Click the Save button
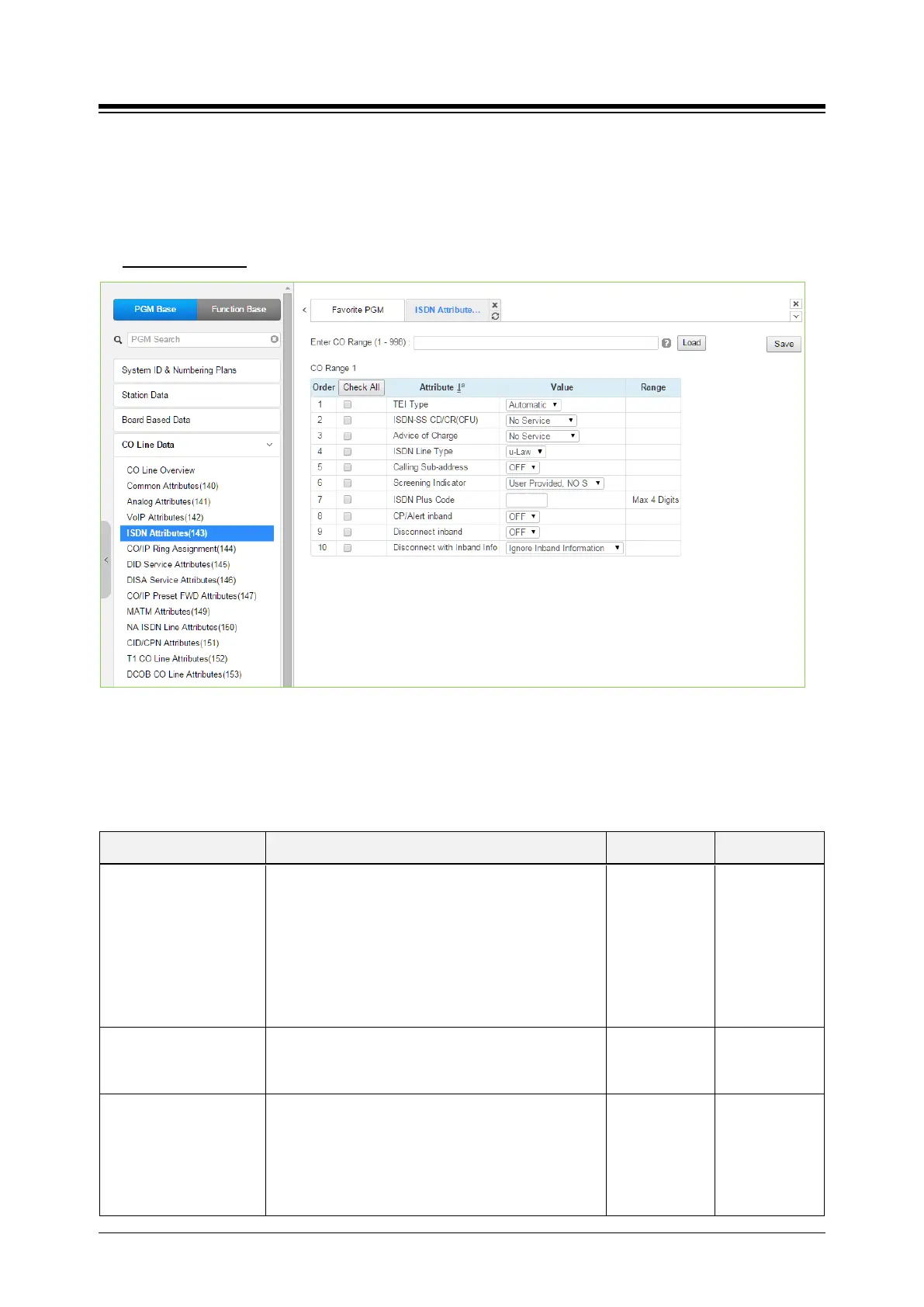Viewport: 924px width, 1307px height. coord(784,344)
